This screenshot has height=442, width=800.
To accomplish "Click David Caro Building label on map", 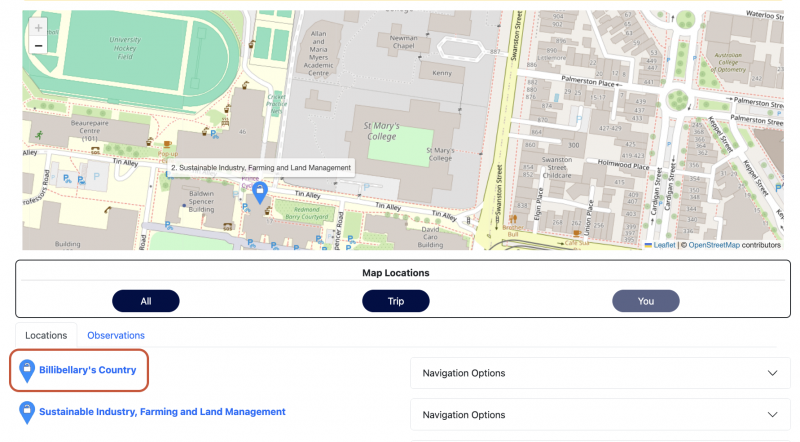I will [430, 237].
